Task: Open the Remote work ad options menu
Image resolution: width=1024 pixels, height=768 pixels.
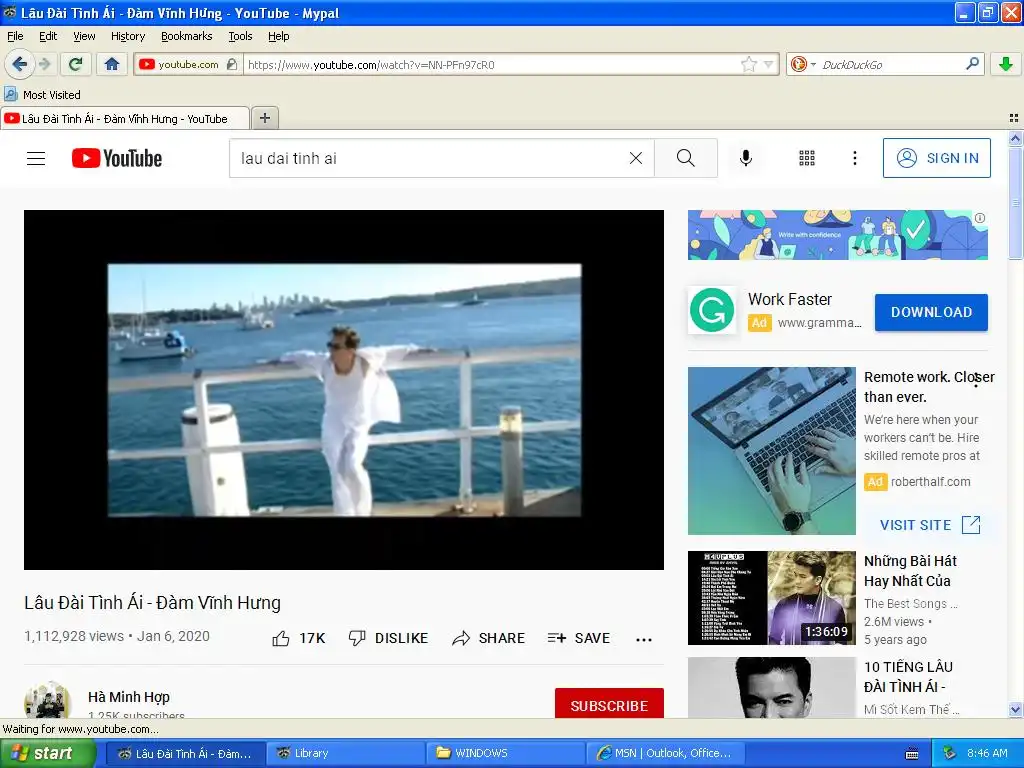Action: pyautogui.click(x=976, y=381)
